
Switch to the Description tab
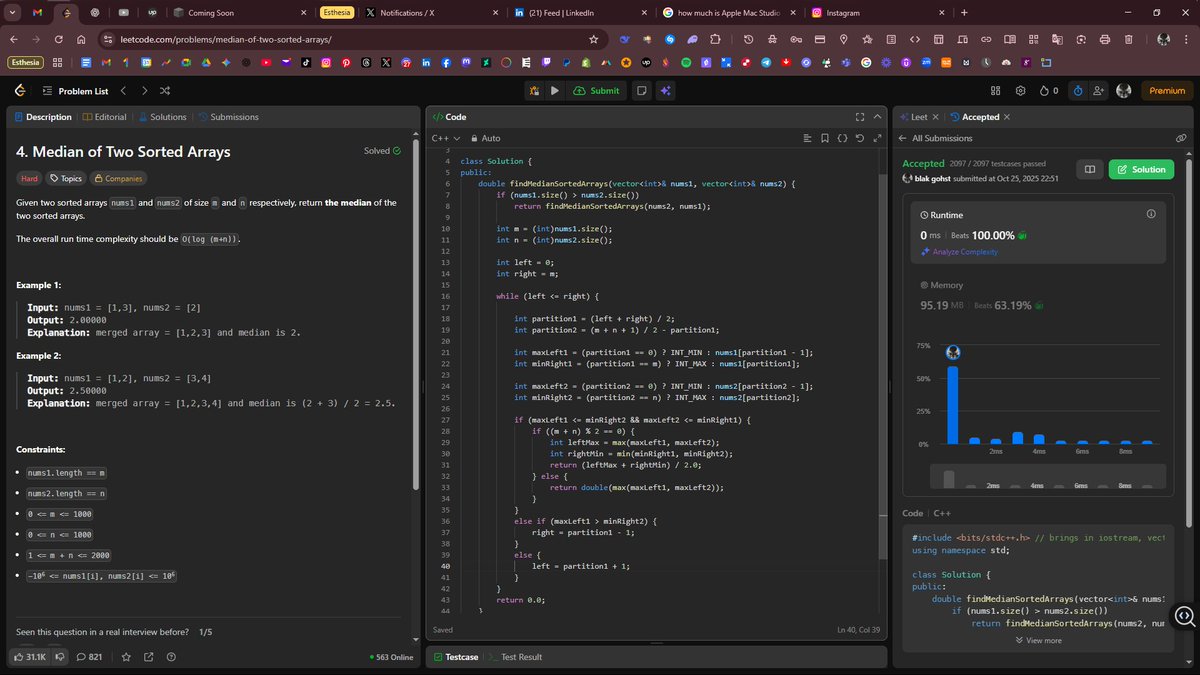(x=43, y=117)
